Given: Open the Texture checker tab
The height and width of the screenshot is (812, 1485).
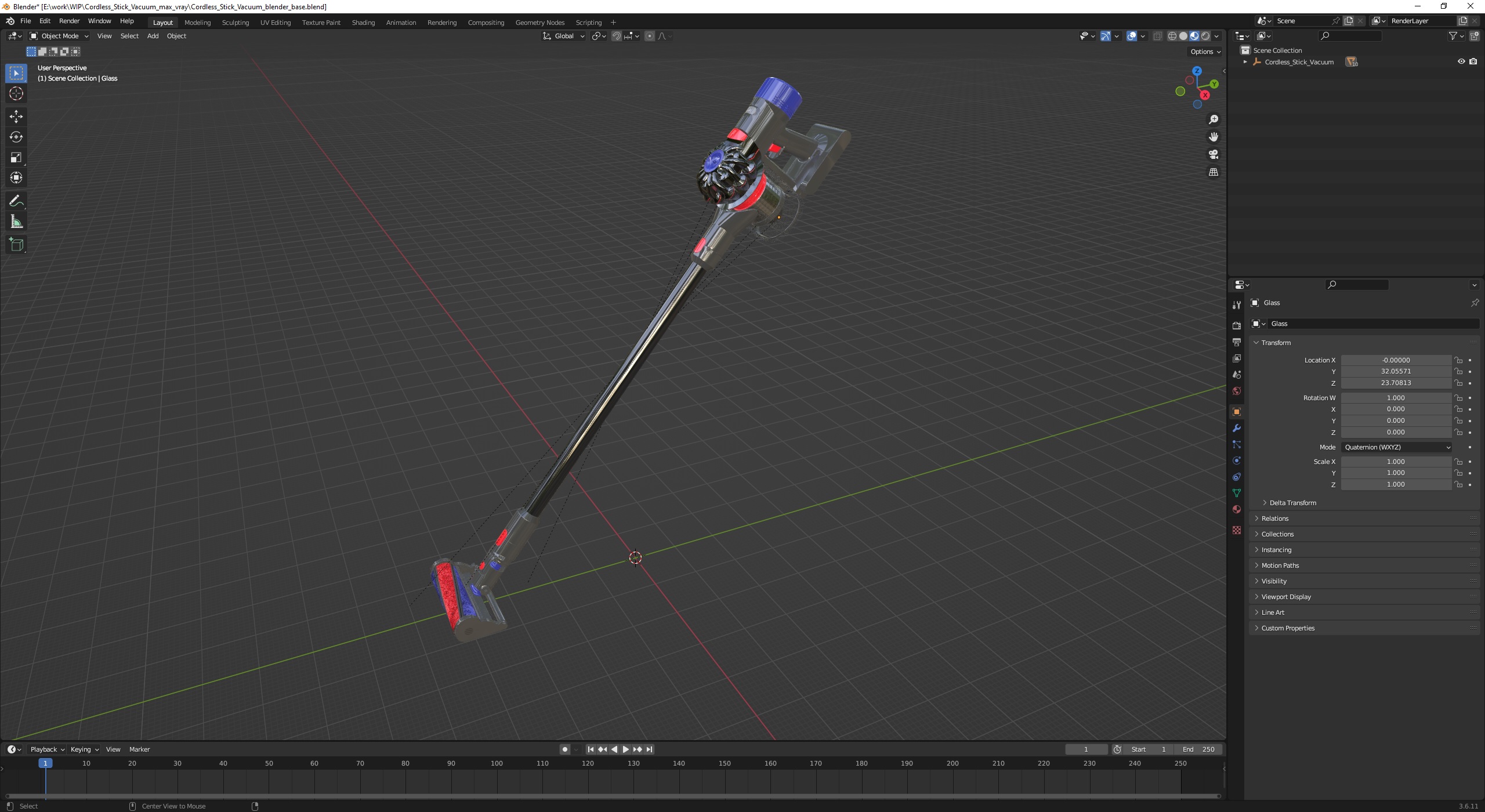Looking at the screenshot, I should (1237, 530).
